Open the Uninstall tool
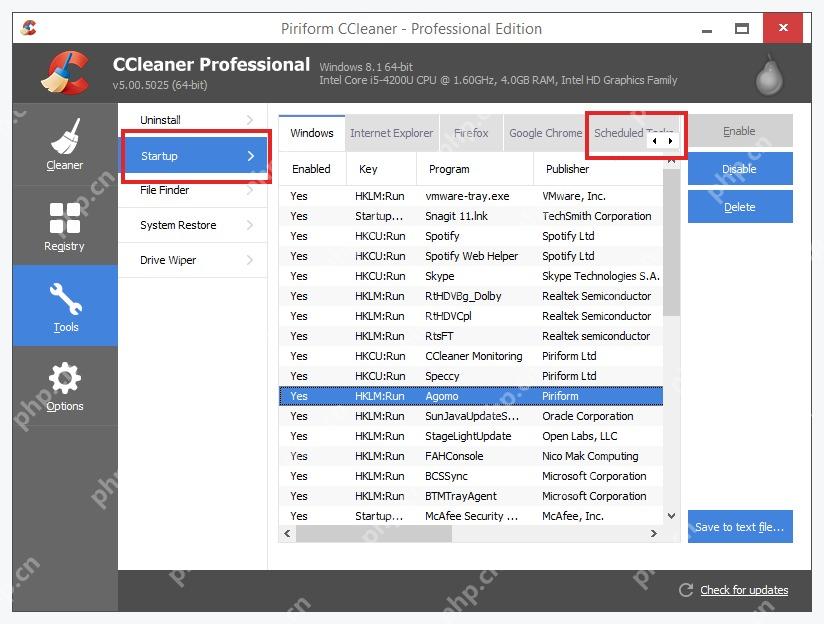This screenshot has width=824, height=624. click(193, 120)
